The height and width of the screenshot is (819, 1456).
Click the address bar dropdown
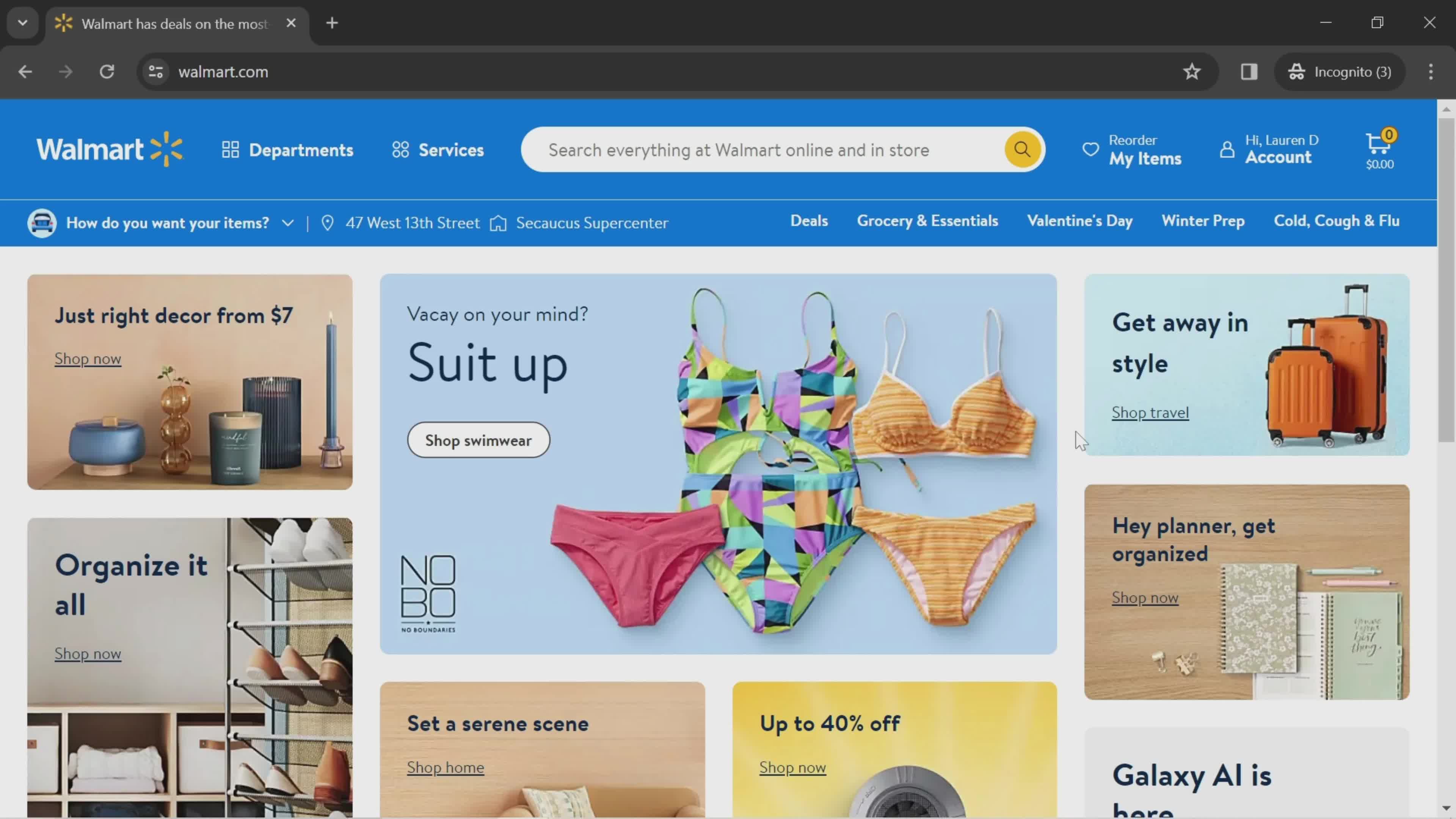pyautogui.click(x=22, y=22)
